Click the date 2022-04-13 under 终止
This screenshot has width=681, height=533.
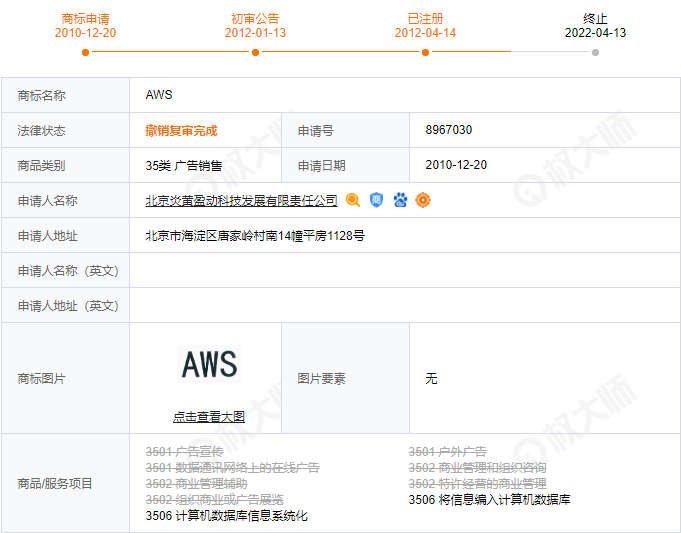[595, 33]
